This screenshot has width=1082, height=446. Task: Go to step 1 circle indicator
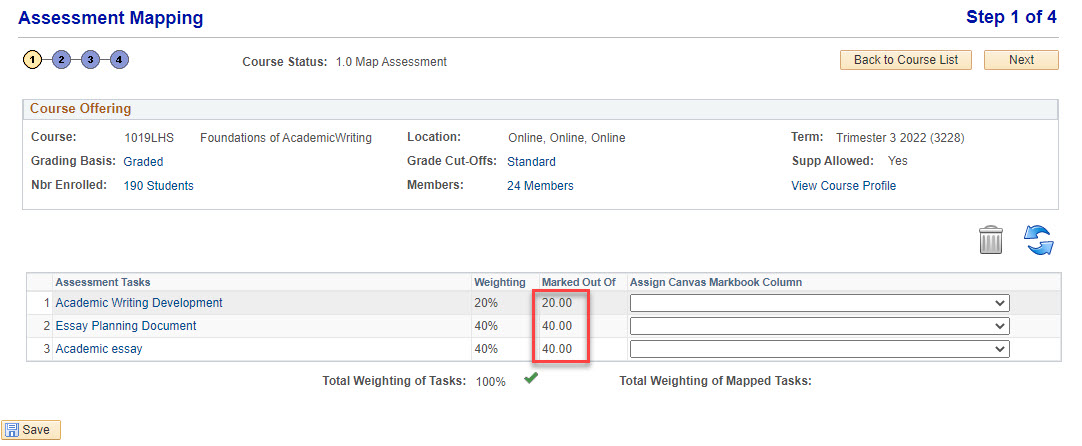click(32, 60)
